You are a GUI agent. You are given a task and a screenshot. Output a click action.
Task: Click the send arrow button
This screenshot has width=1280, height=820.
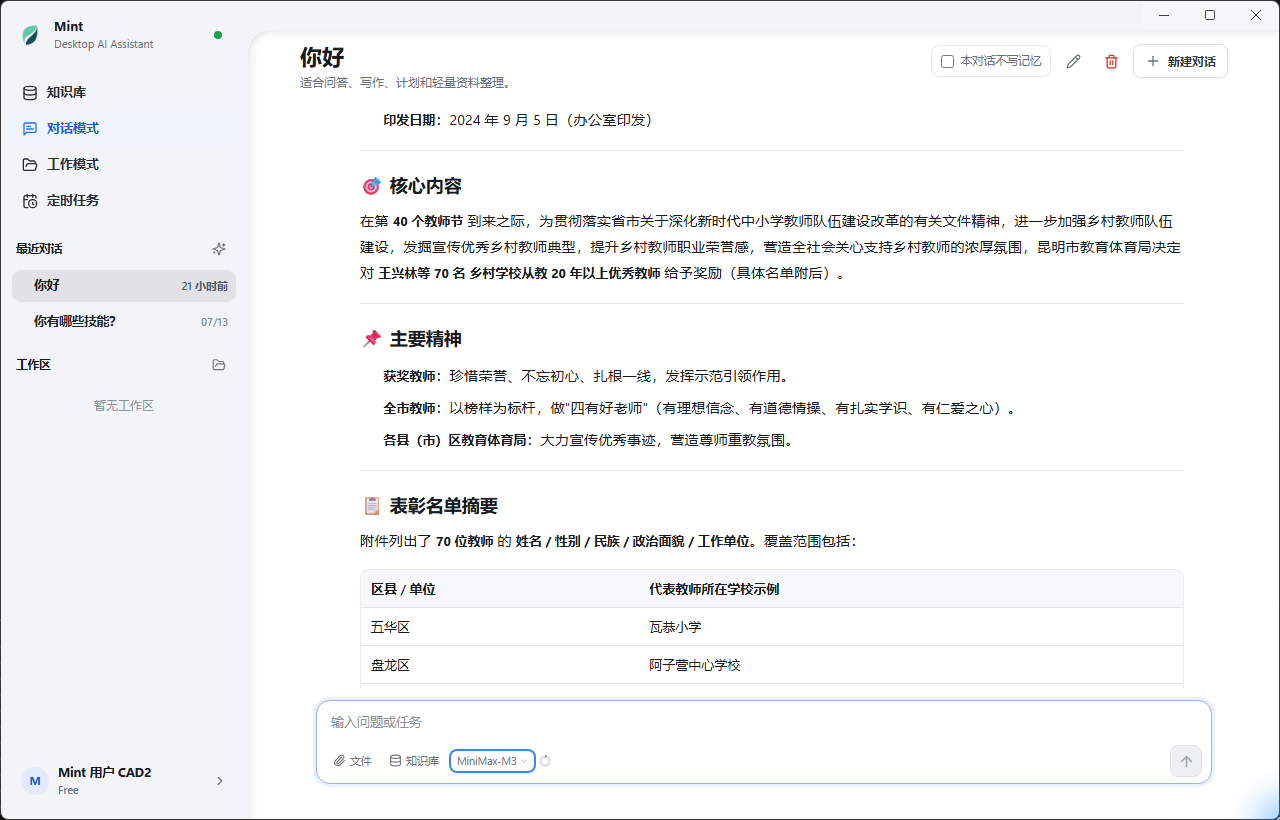1186,761
